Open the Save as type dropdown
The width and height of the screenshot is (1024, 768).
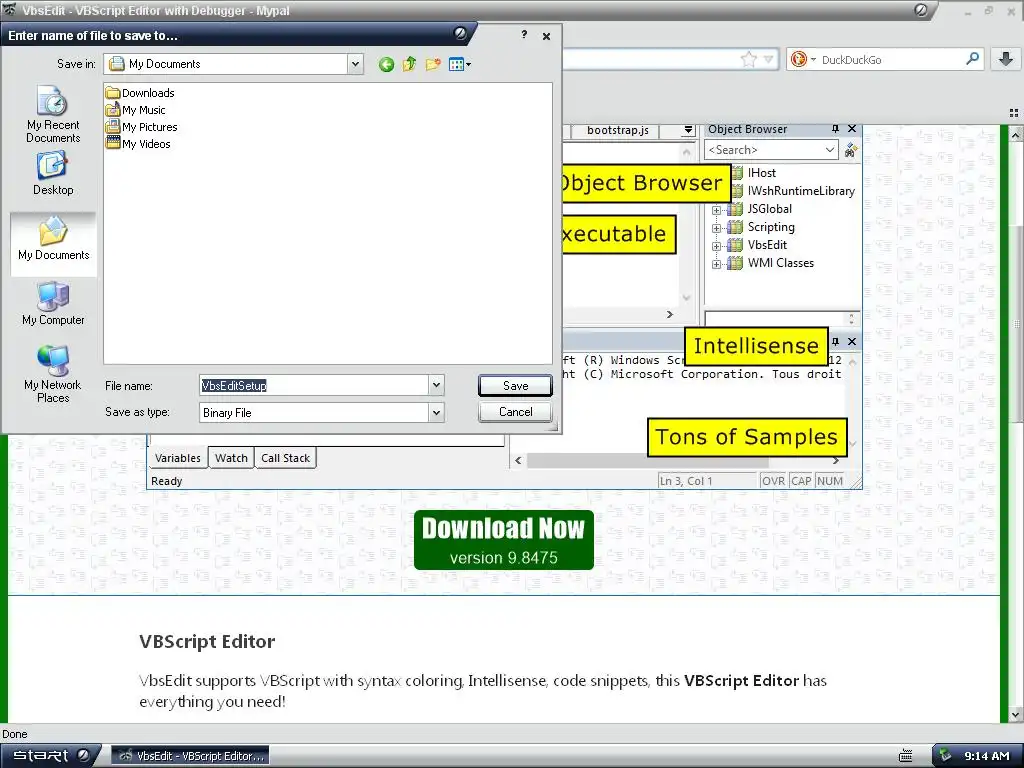[436, 412]
